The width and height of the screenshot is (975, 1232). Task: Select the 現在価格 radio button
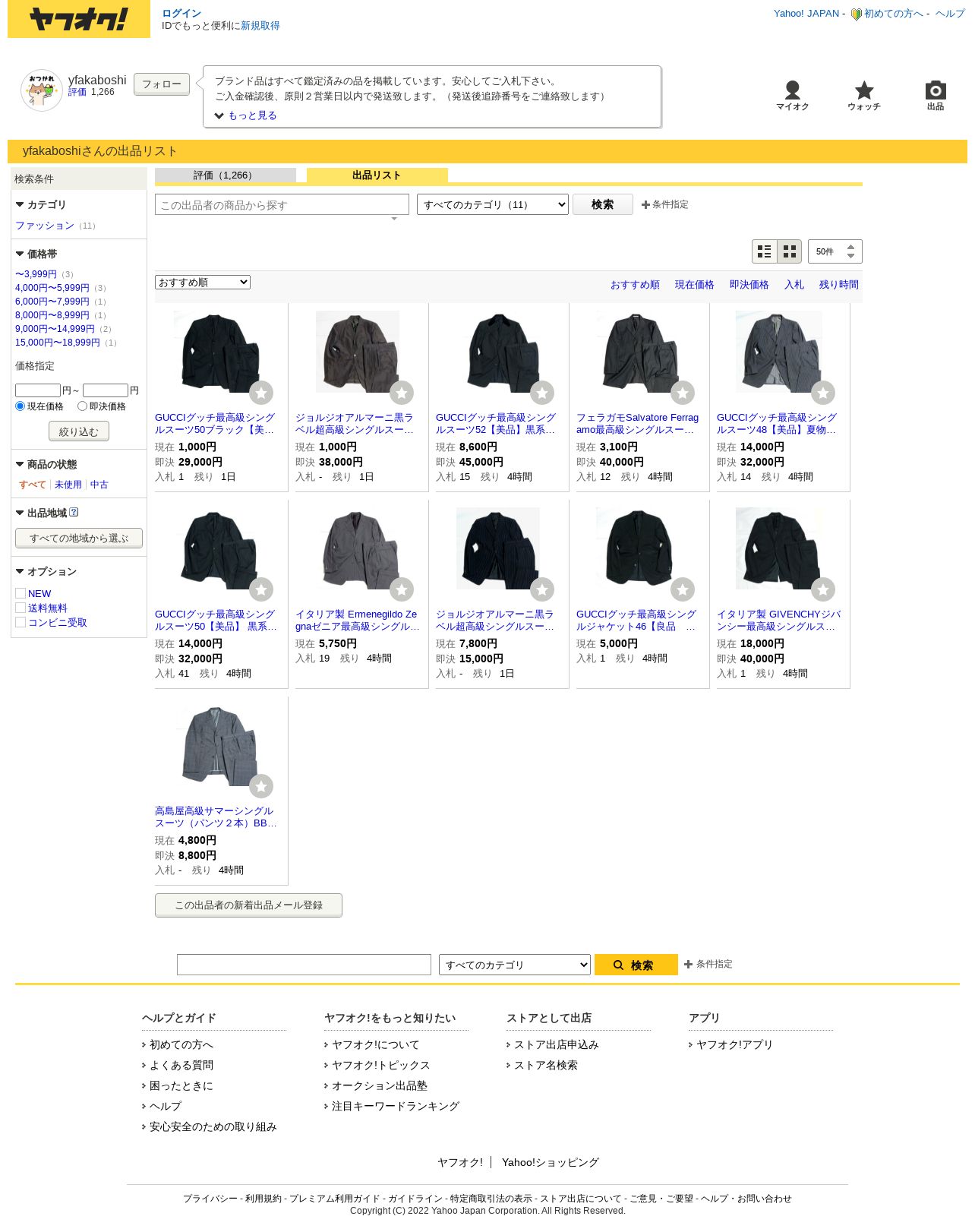pos(21,406)
